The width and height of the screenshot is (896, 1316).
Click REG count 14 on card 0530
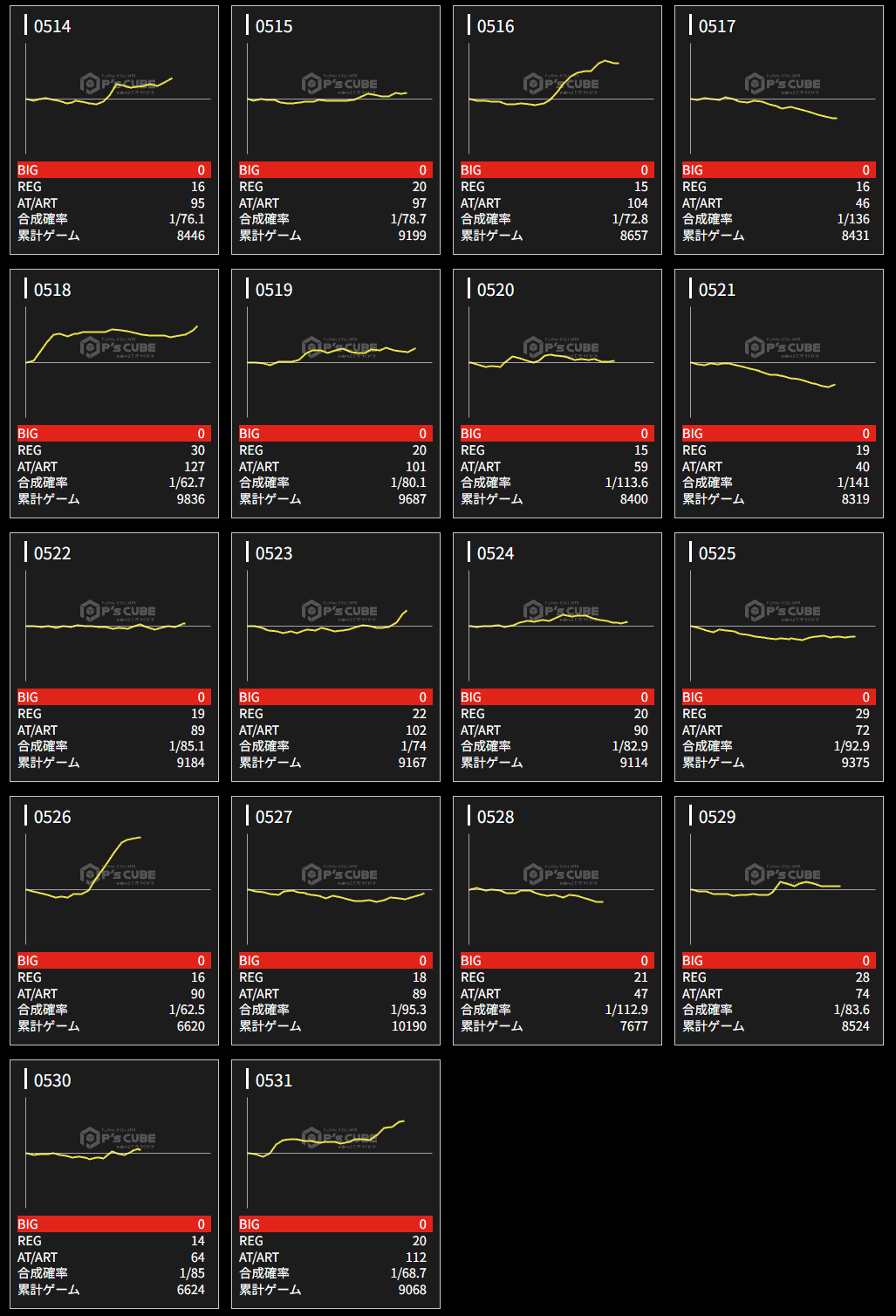tap(198, 1241)
